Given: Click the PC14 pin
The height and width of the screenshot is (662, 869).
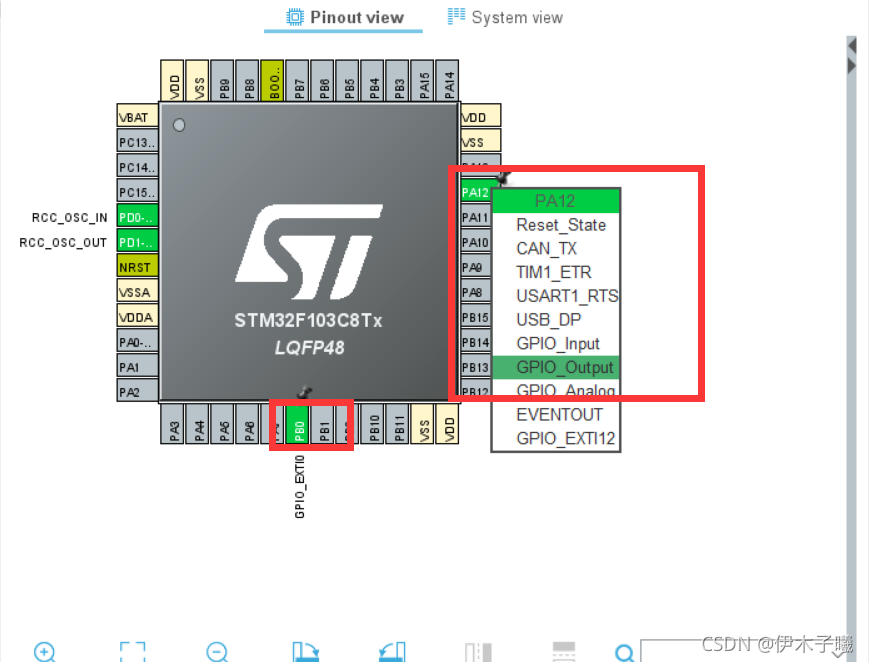Looking at the screenshot, I should 137,167.
